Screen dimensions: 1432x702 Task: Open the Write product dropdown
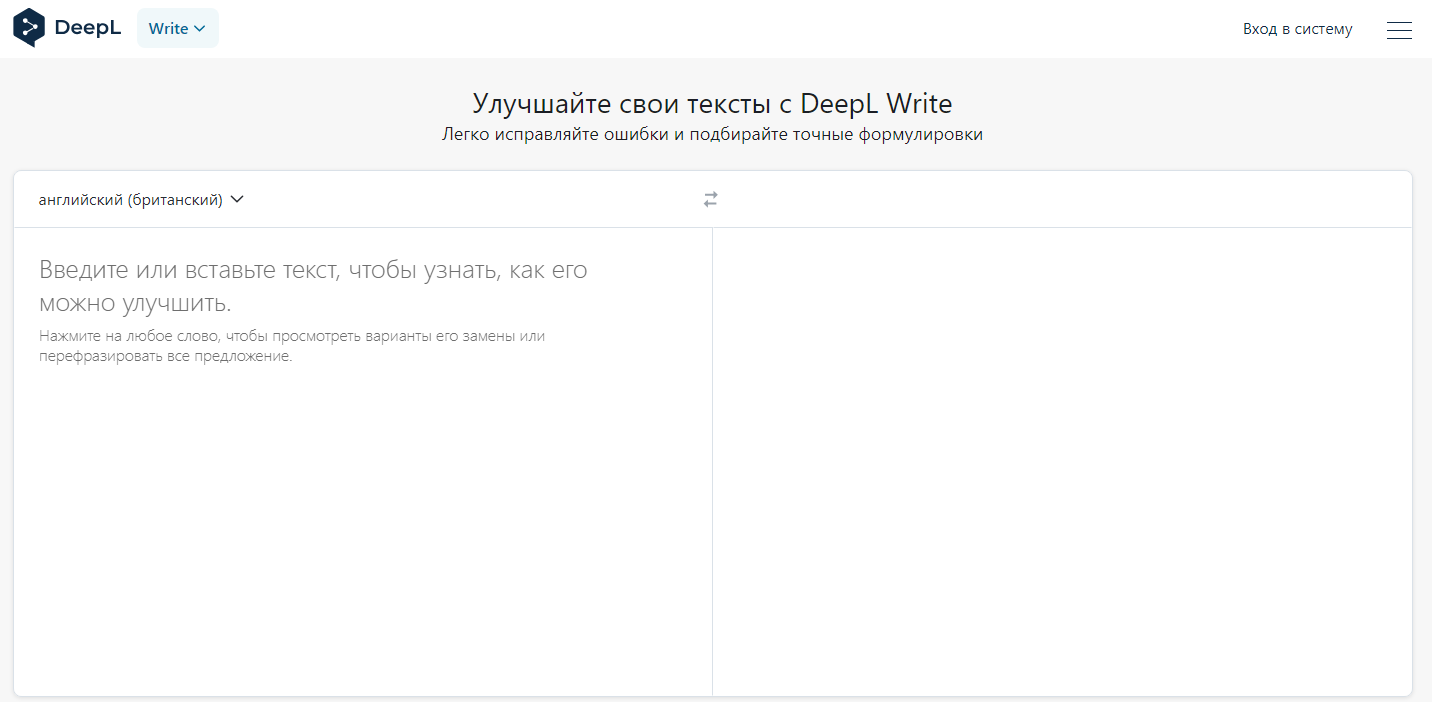click(177, 28)
